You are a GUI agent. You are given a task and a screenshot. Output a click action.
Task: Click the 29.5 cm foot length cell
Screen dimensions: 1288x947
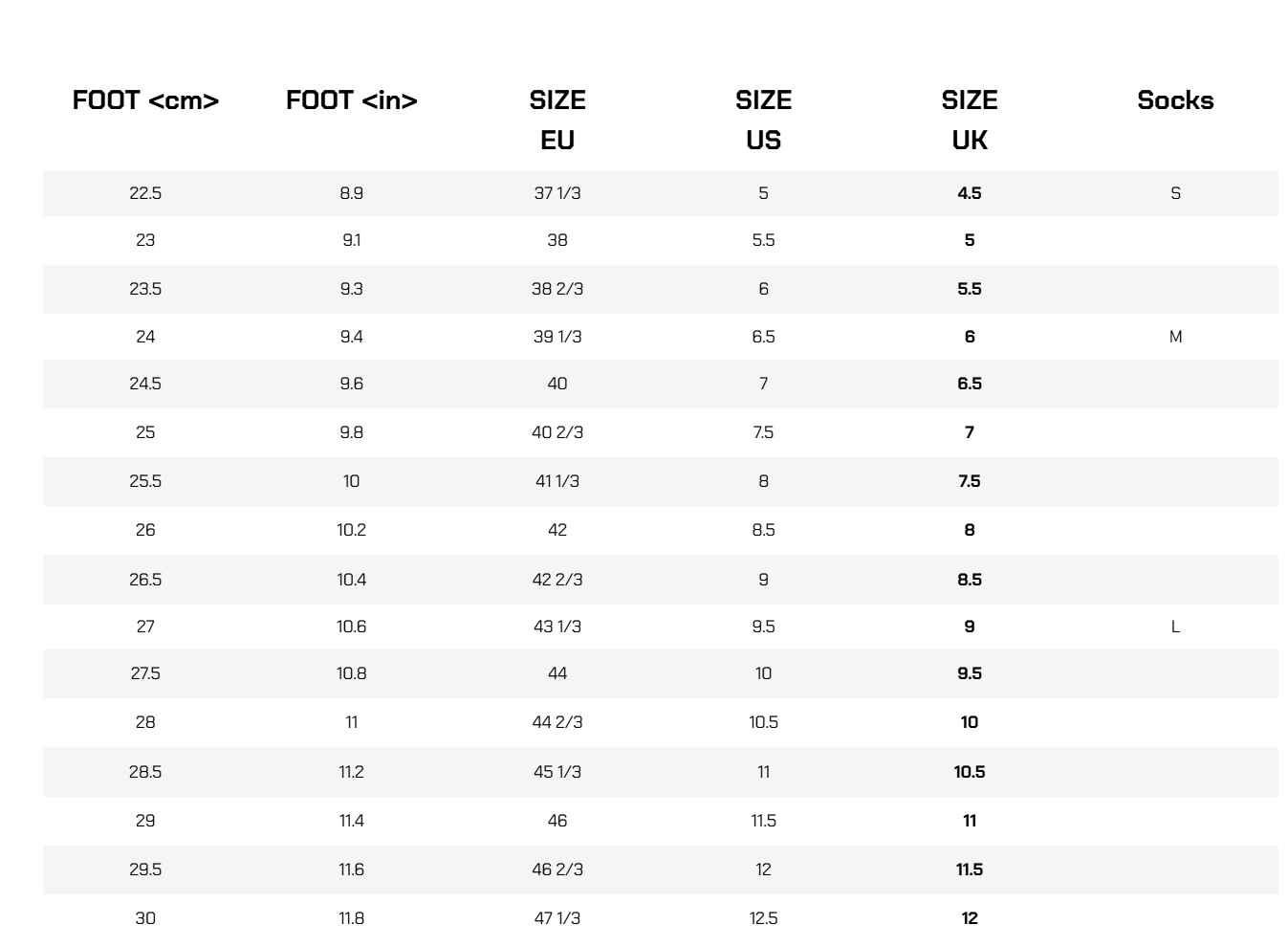click(145, 870)
